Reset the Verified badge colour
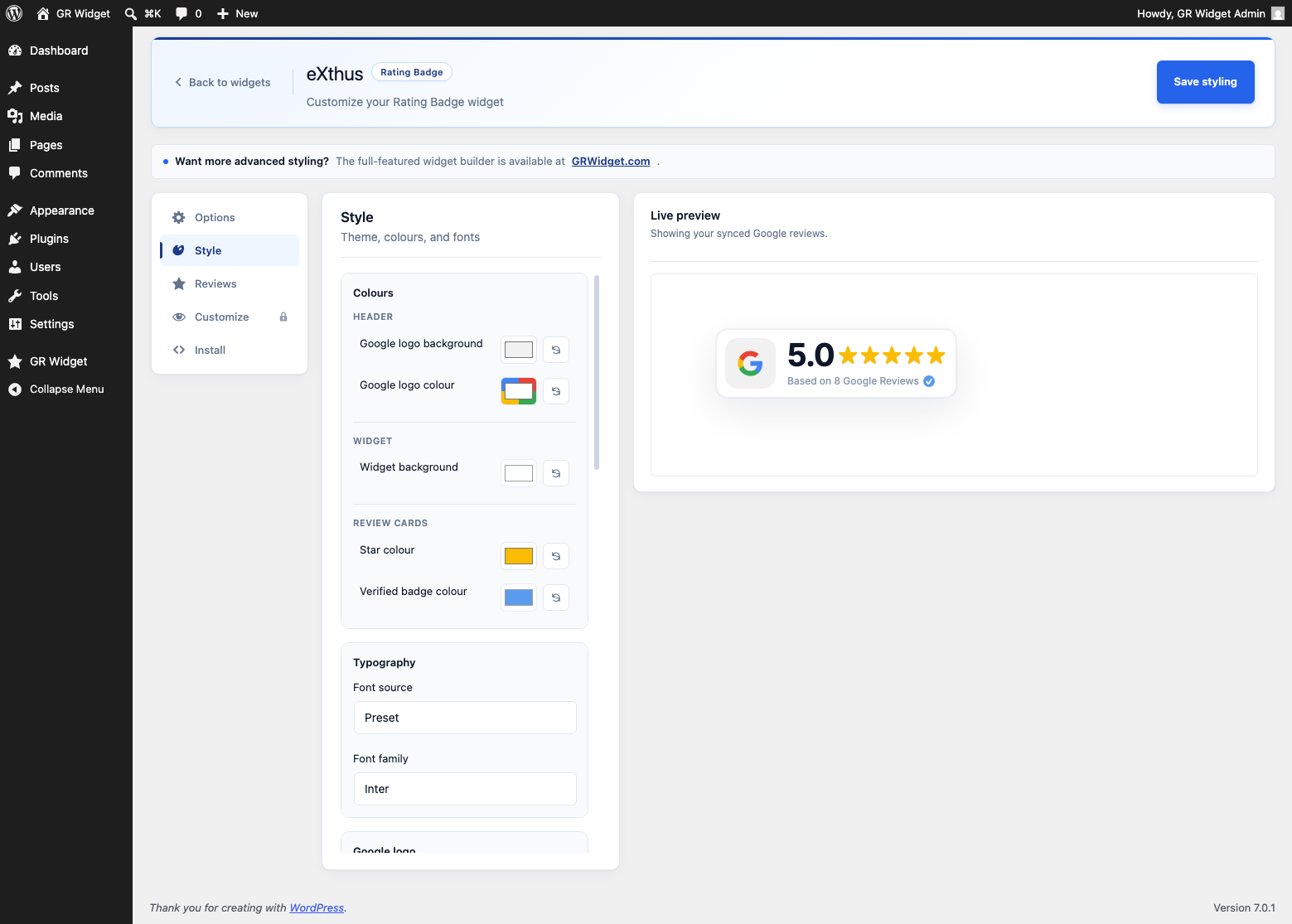This screenshot has width=1292, height=924. tap(556, 597)
